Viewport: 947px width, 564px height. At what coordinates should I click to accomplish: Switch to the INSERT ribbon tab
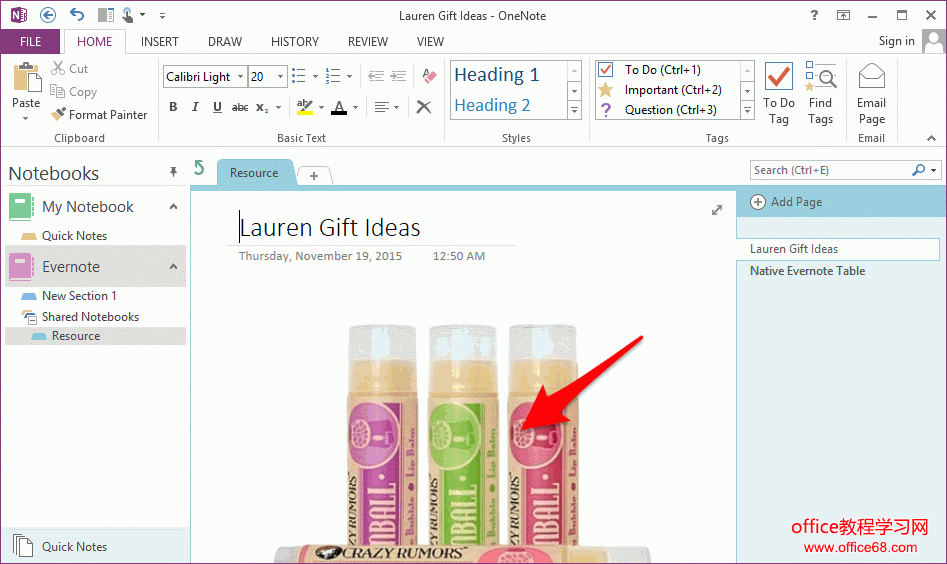(160, 42)
